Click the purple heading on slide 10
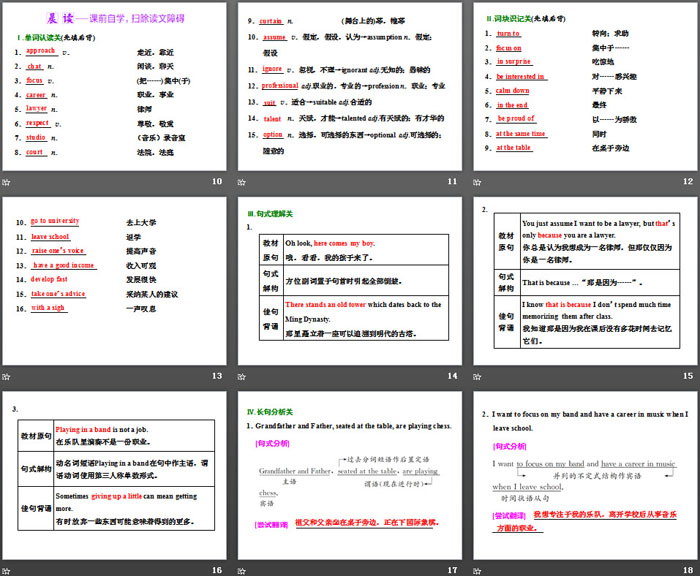 116,18
